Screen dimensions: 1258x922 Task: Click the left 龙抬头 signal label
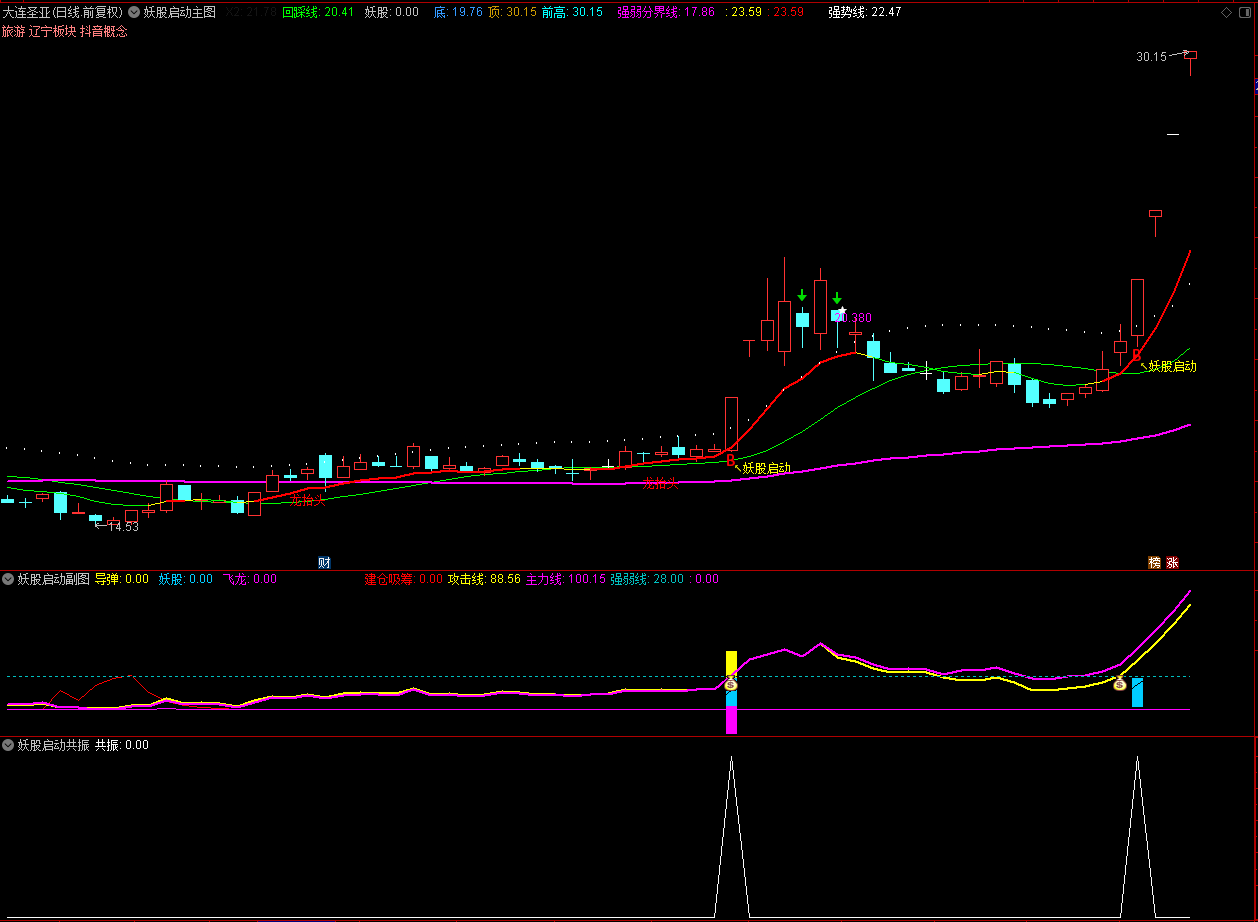pos(308,500)
